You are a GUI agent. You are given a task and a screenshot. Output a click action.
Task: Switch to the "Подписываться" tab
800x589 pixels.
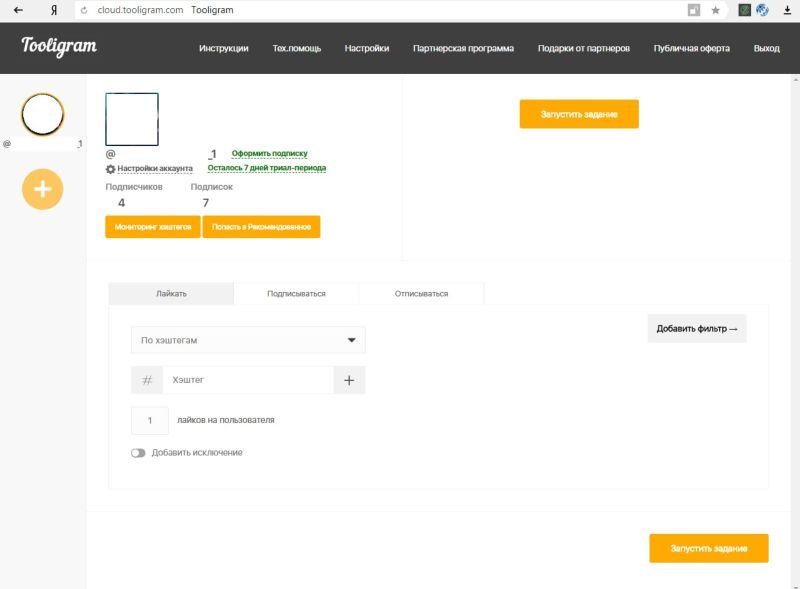296,294
